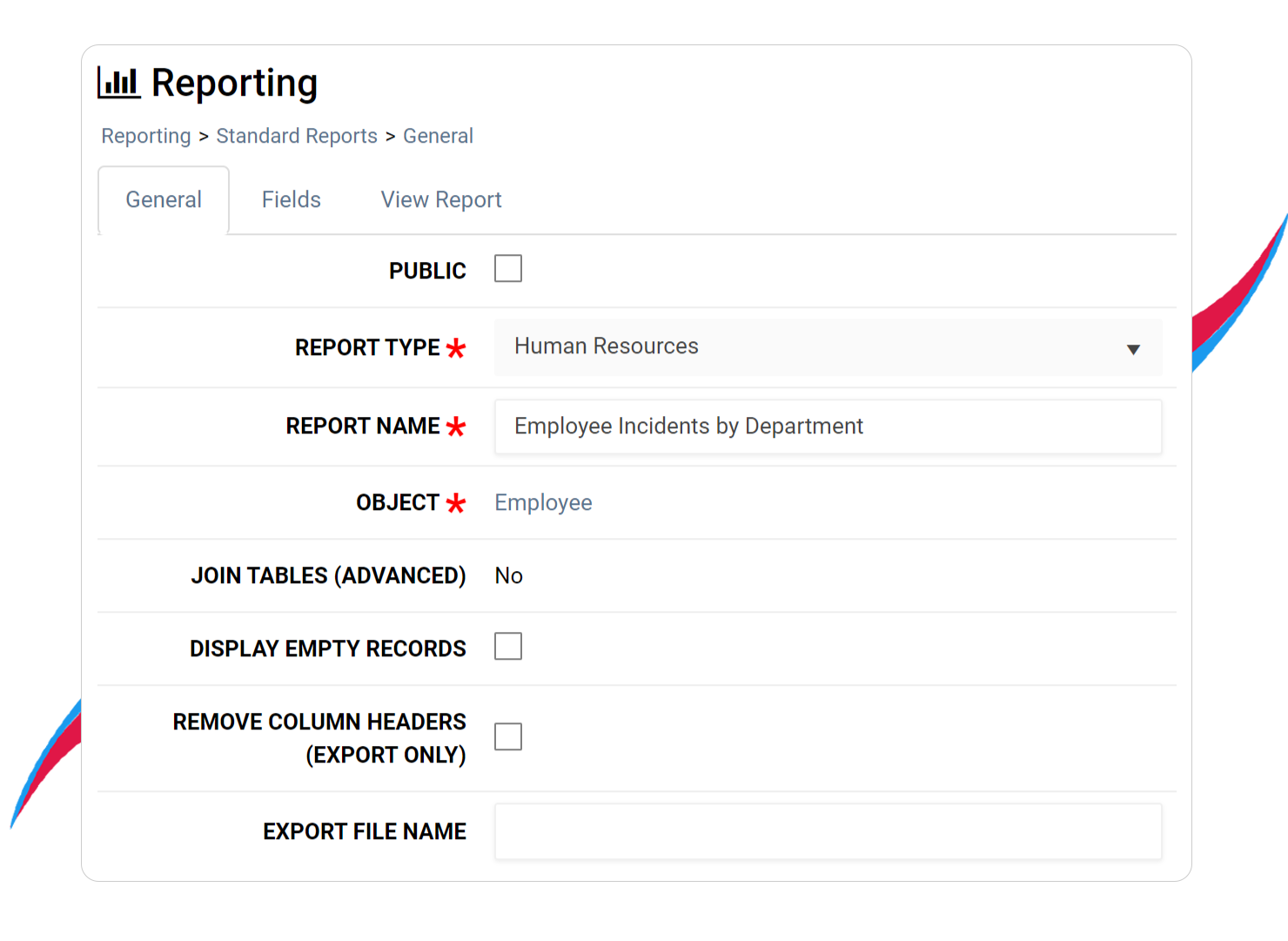Focus the Export File Name field
The width and height of the screenshot is (1288, 941).
(828, 831)
